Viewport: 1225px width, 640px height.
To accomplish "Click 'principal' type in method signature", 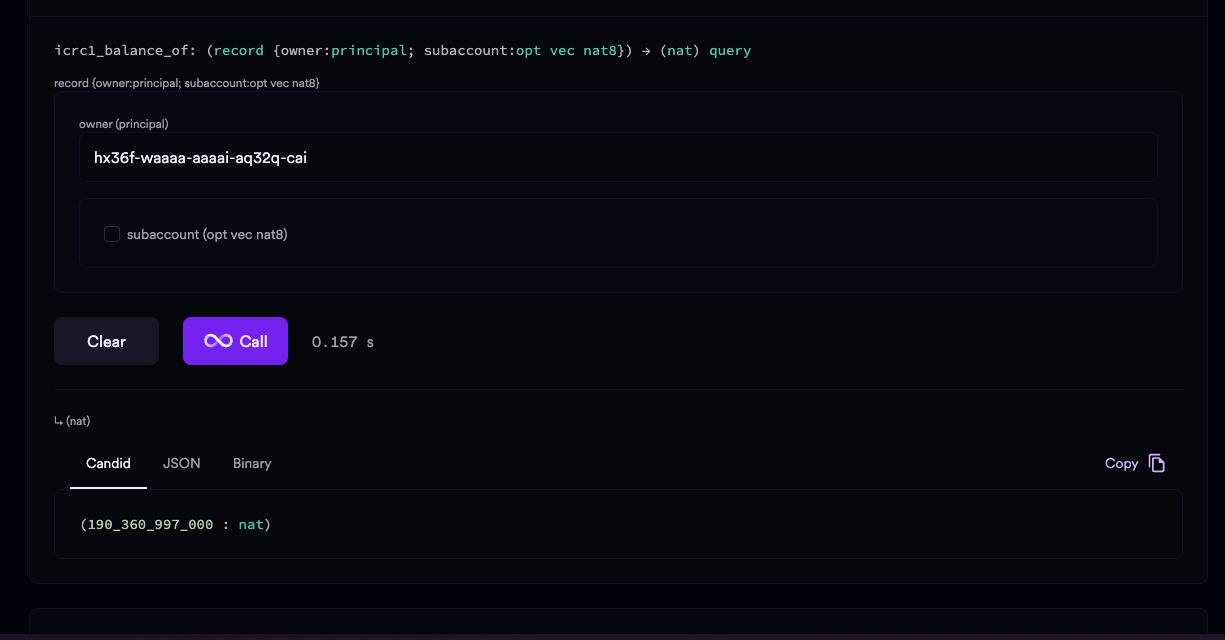I will pyautogui.click(x=368, y=50).
